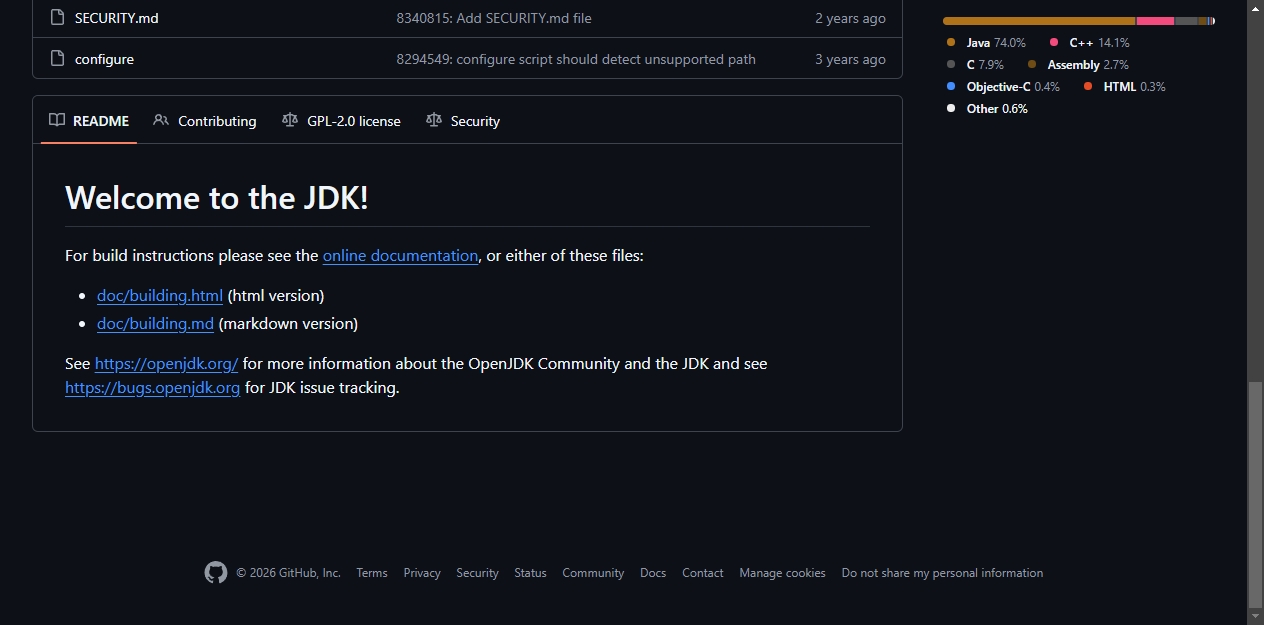The image size is (1264, 625).
Task: Click the scrollbar up arrow
Action: [x=1255, y=8]
